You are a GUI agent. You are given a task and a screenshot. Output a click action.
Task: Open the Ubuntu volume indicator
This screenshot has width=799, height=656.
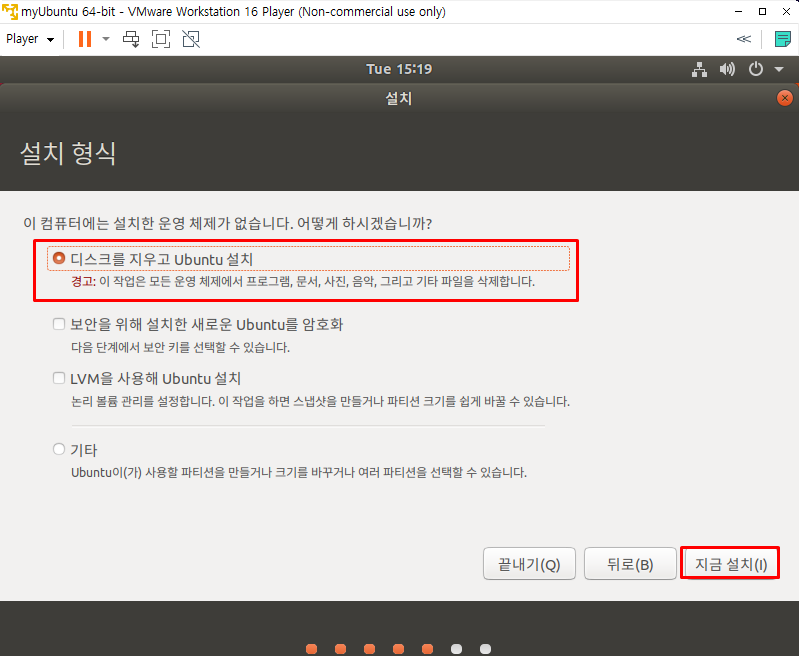click(727, 69)
